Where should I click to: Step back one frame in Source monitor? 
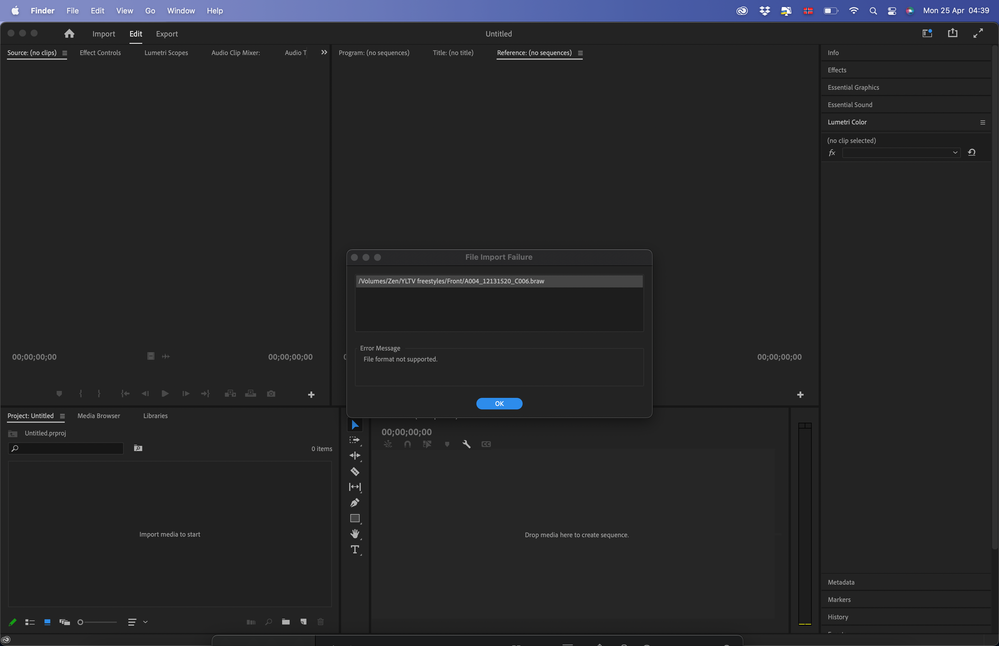click(x=145, y=394)
